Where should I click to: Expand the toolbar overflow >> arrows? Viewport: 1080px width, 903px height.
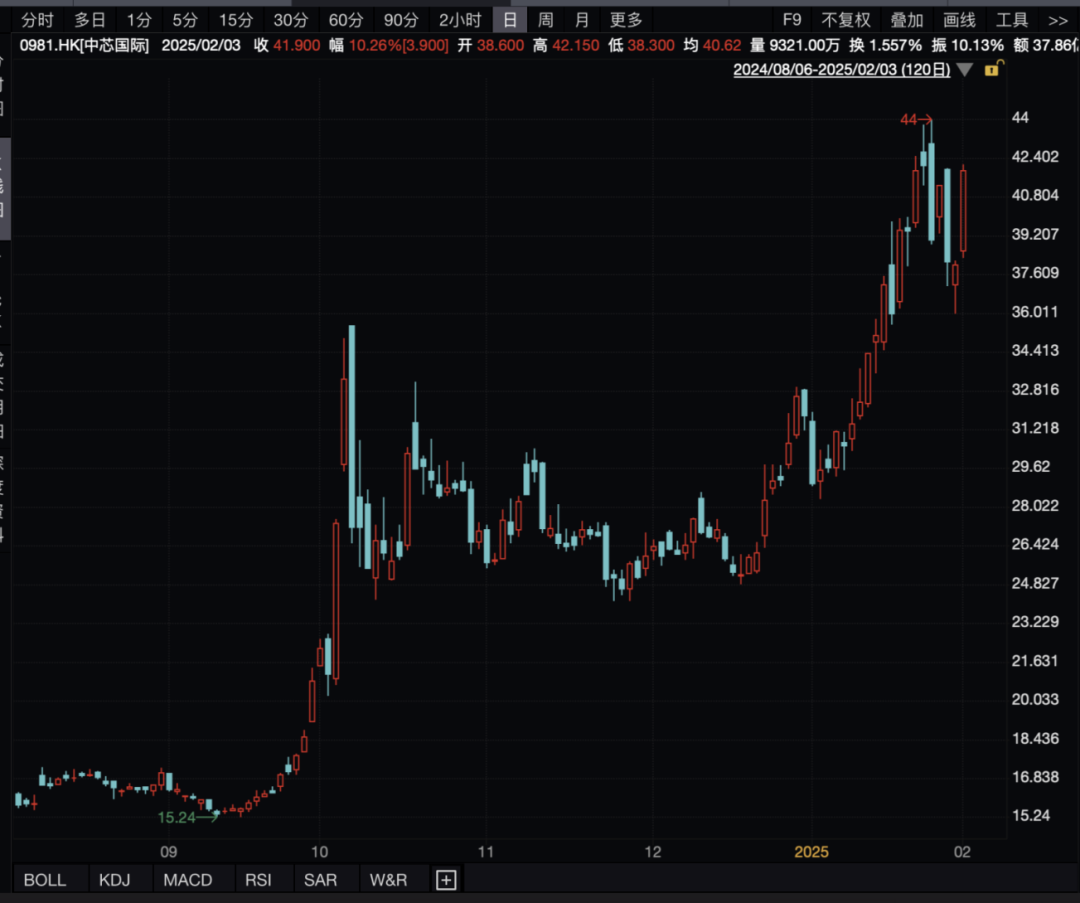[1058, 20]
